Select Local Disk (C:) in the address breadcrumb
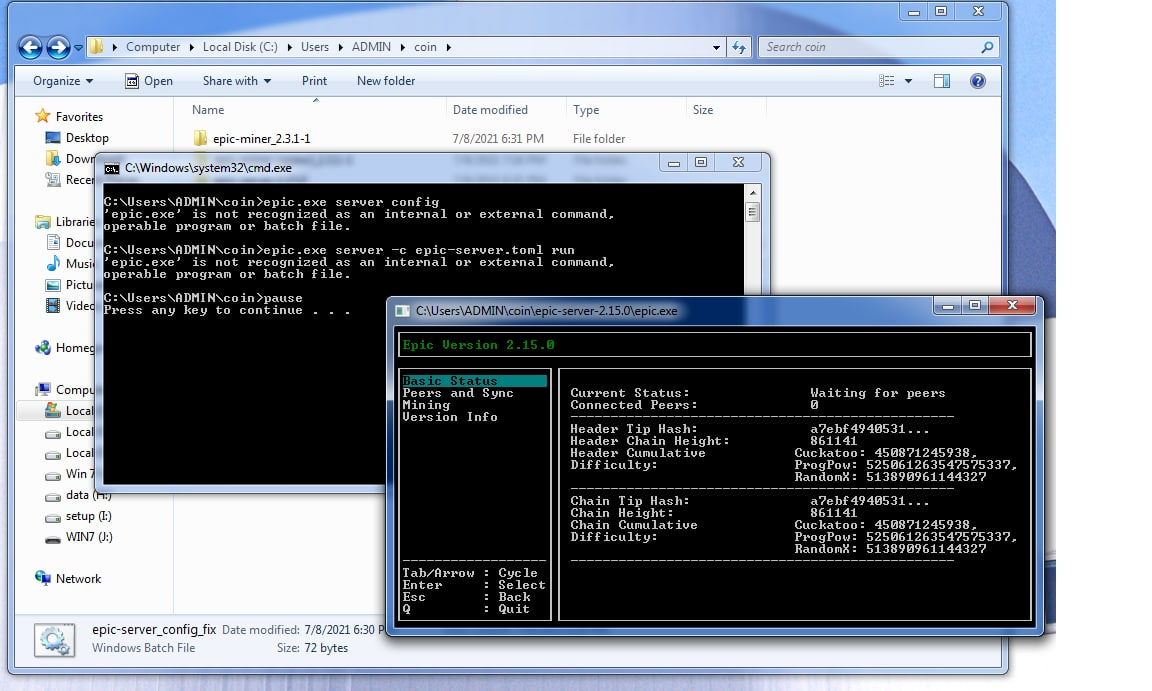 [x=240, y=47]
